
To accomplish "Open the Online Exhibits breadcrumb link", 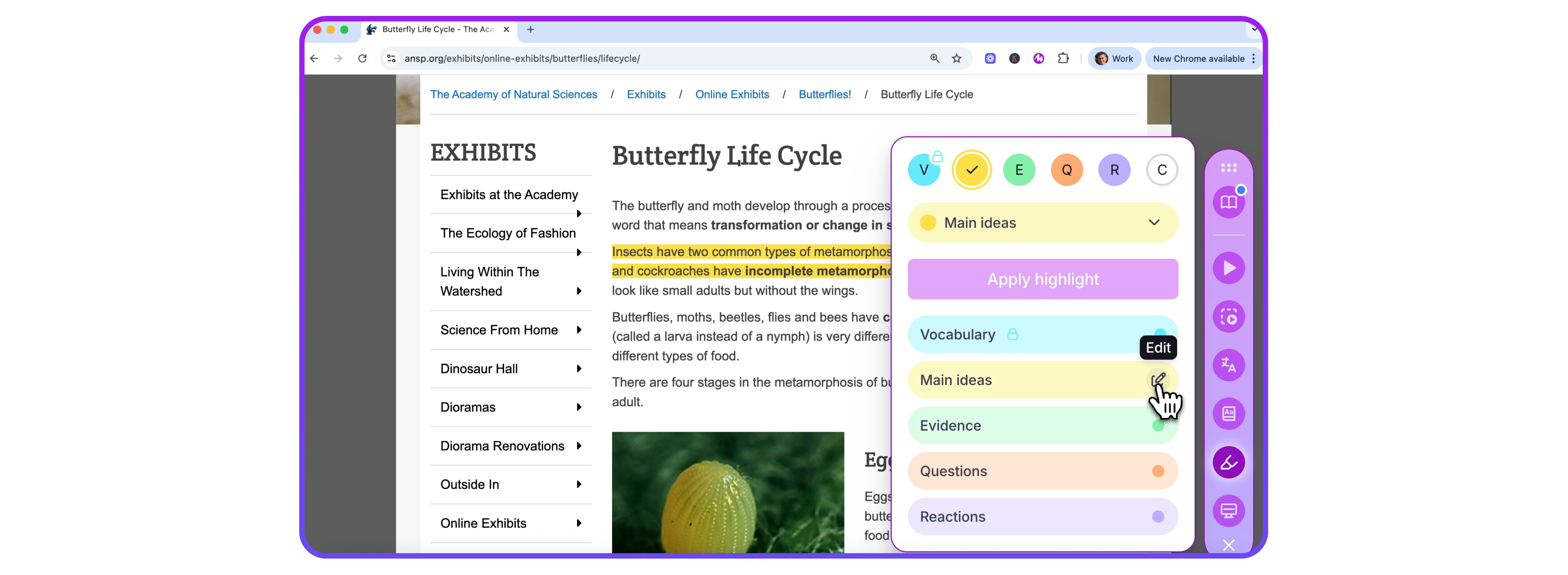I will coord(732,94).
